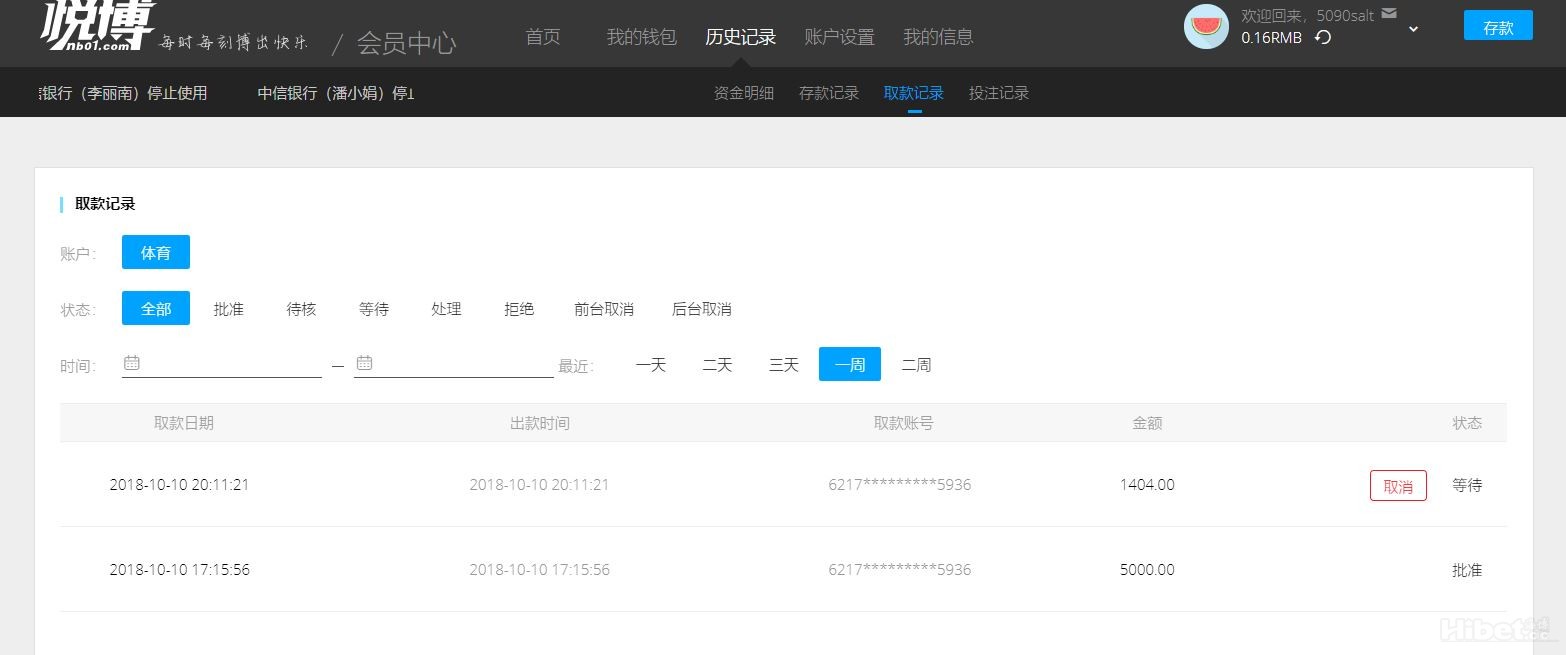
Task: Expand the user account dropdown arrow
Action: point(1413,29)
